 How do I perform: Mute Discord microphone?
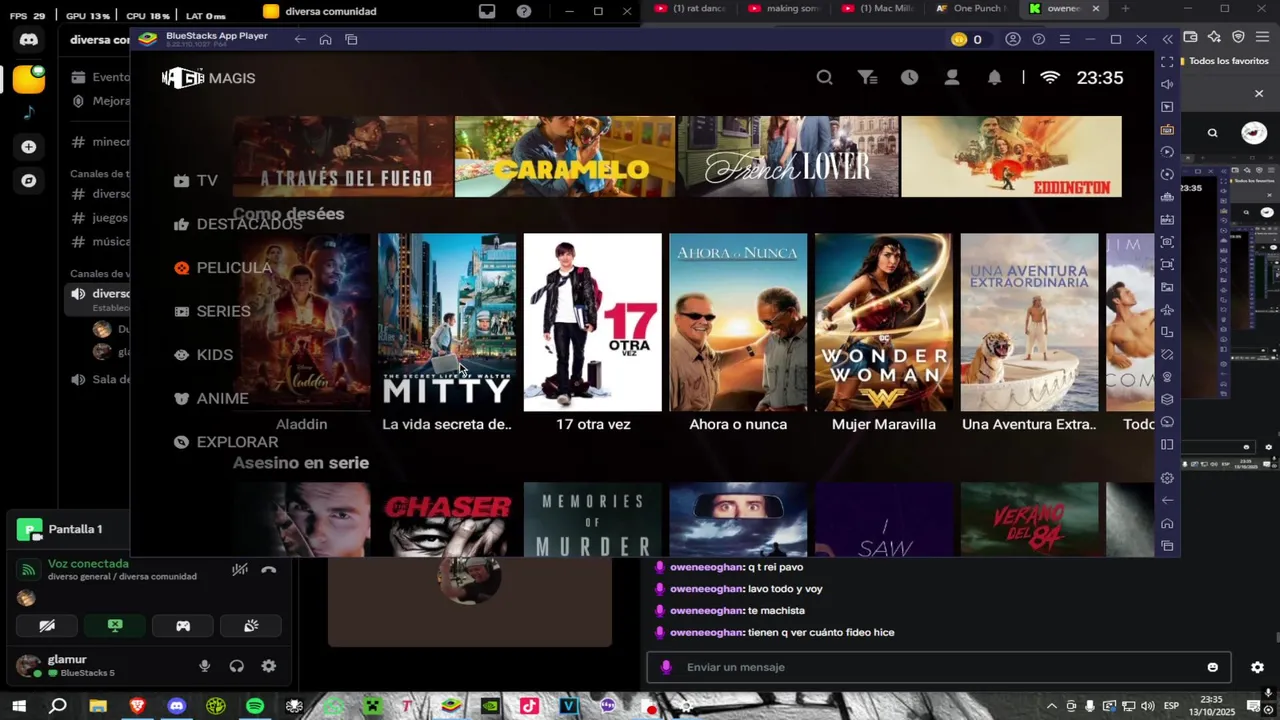pyautogui.click(x=204, y=666)
